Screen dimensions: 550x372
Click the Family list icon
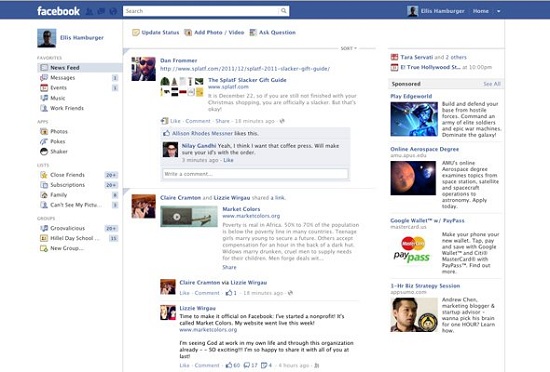[x=44, y=195]
